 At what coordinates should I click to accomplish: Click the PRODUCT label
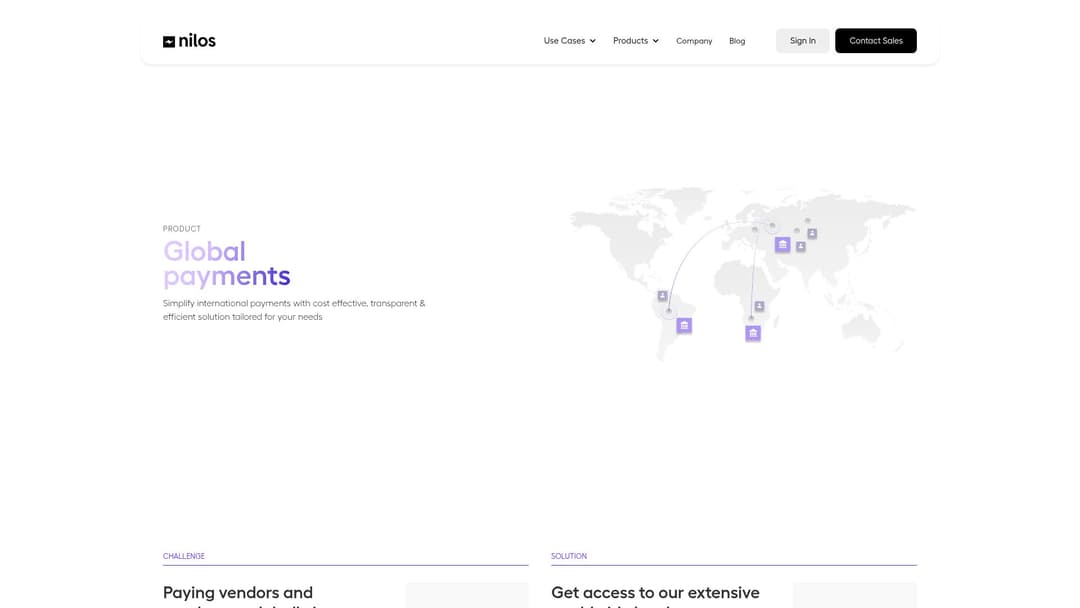(x=182, y=229)
